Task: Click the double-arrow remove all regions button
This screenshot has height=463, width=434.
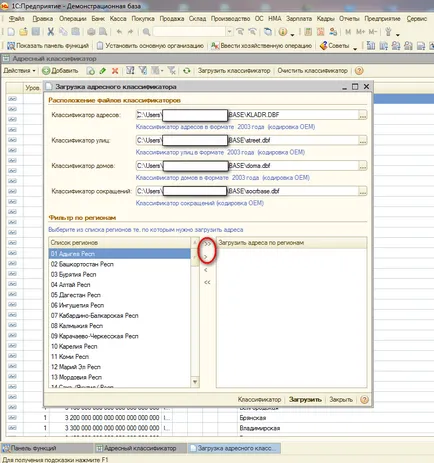Action: (x=207, y=282)
